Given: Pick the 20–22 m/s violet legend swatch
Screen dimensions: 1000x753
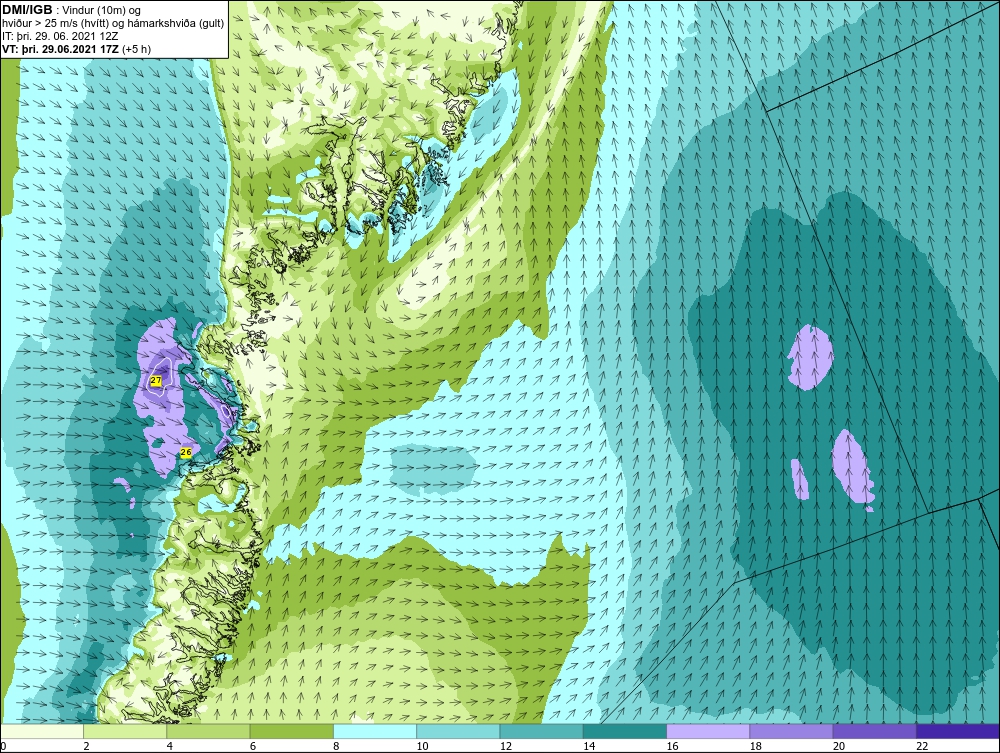Looking at the screenshot, I should click(874, 731).
